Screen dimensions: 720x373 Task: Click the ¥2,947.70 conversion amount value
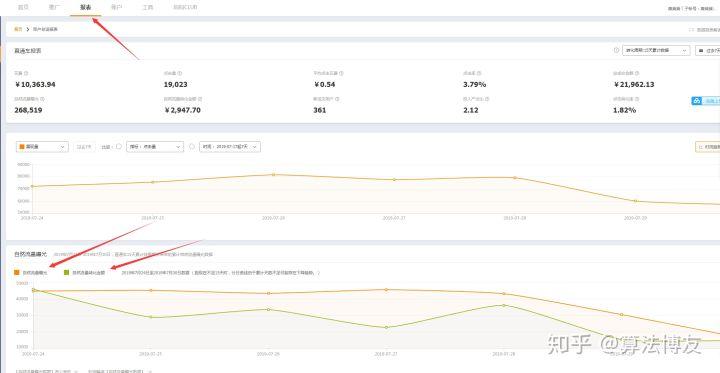pyautogui.click(x=182, y=110)
